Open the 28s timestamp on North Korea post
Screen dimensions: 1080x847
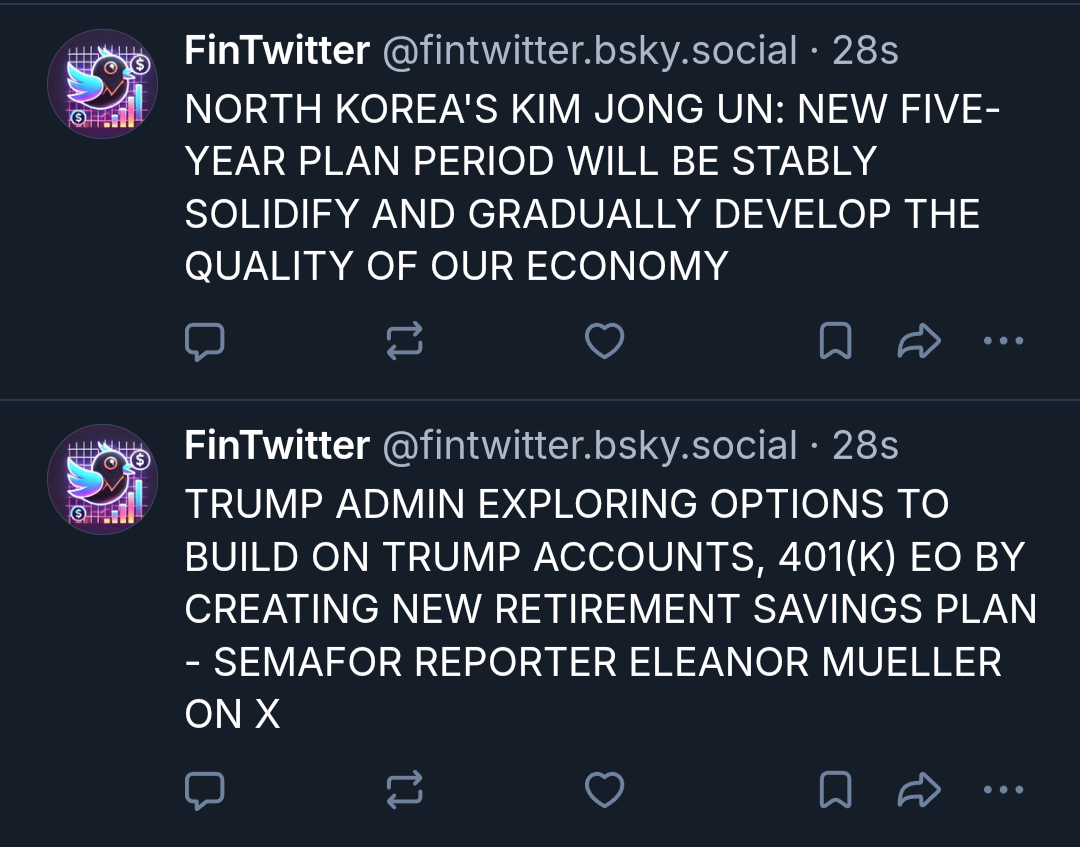866,51
